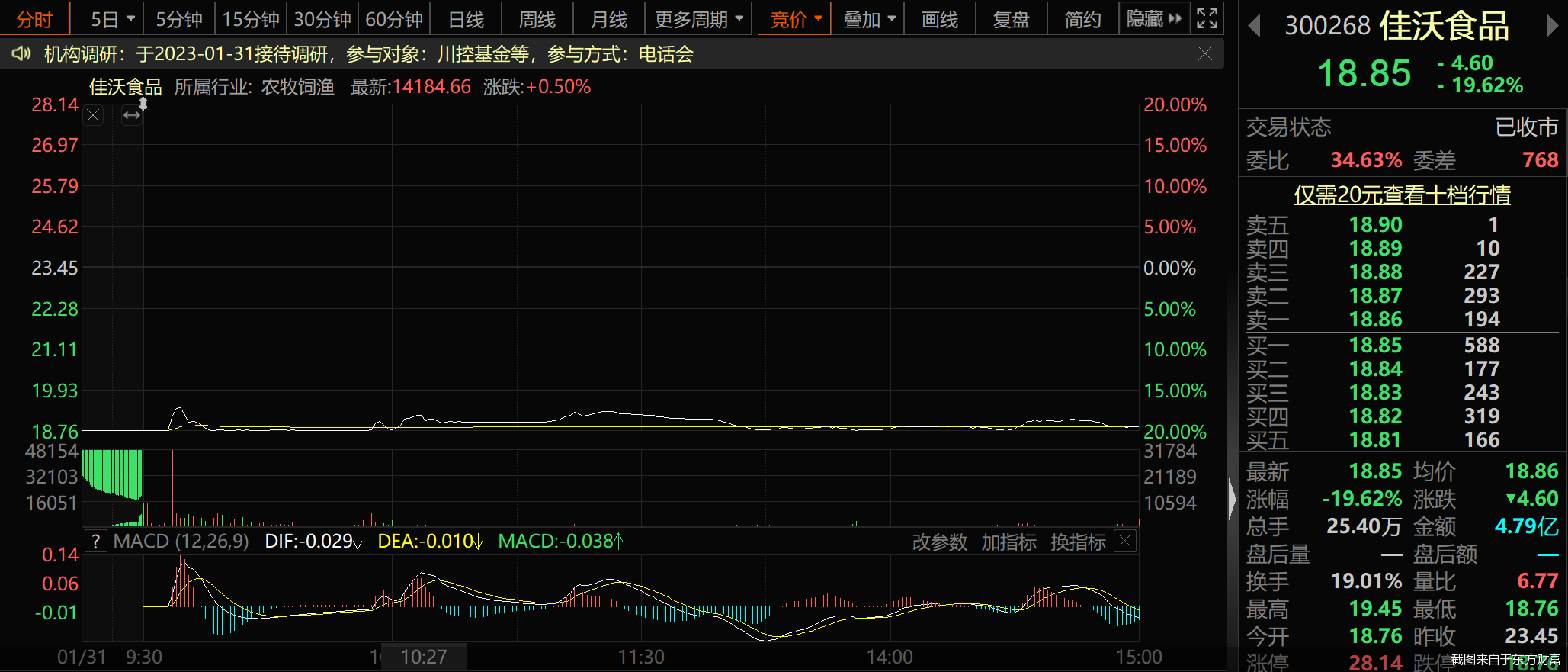Enter fullscreen with the expand arrows icon
Viewport: 1568px width, 672px height.
pos(1207,18)
